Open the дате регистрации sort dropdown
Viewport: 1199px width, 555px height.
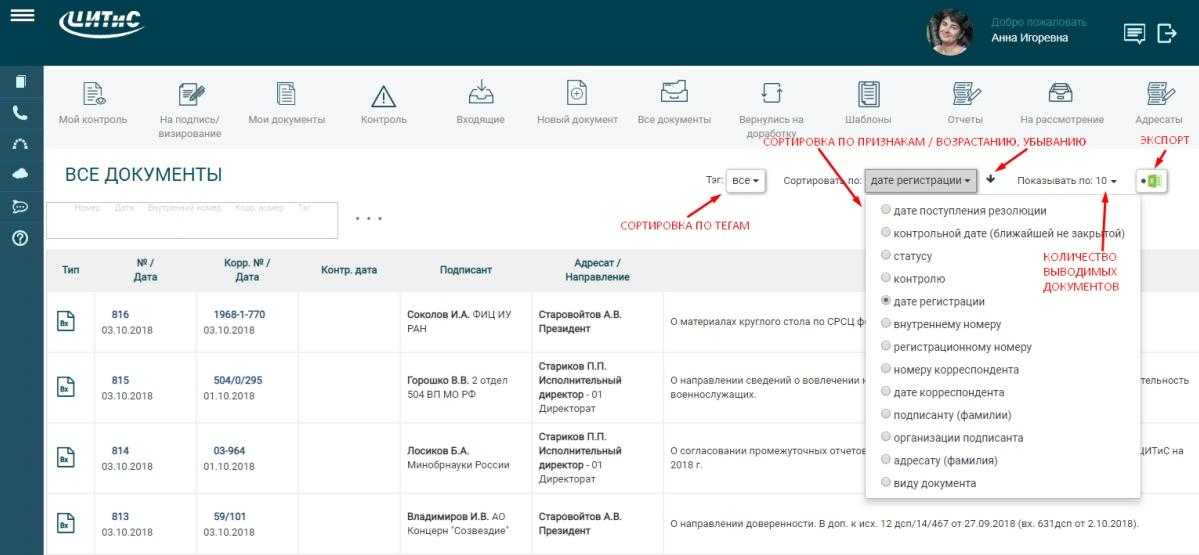(x=920, y=181)
